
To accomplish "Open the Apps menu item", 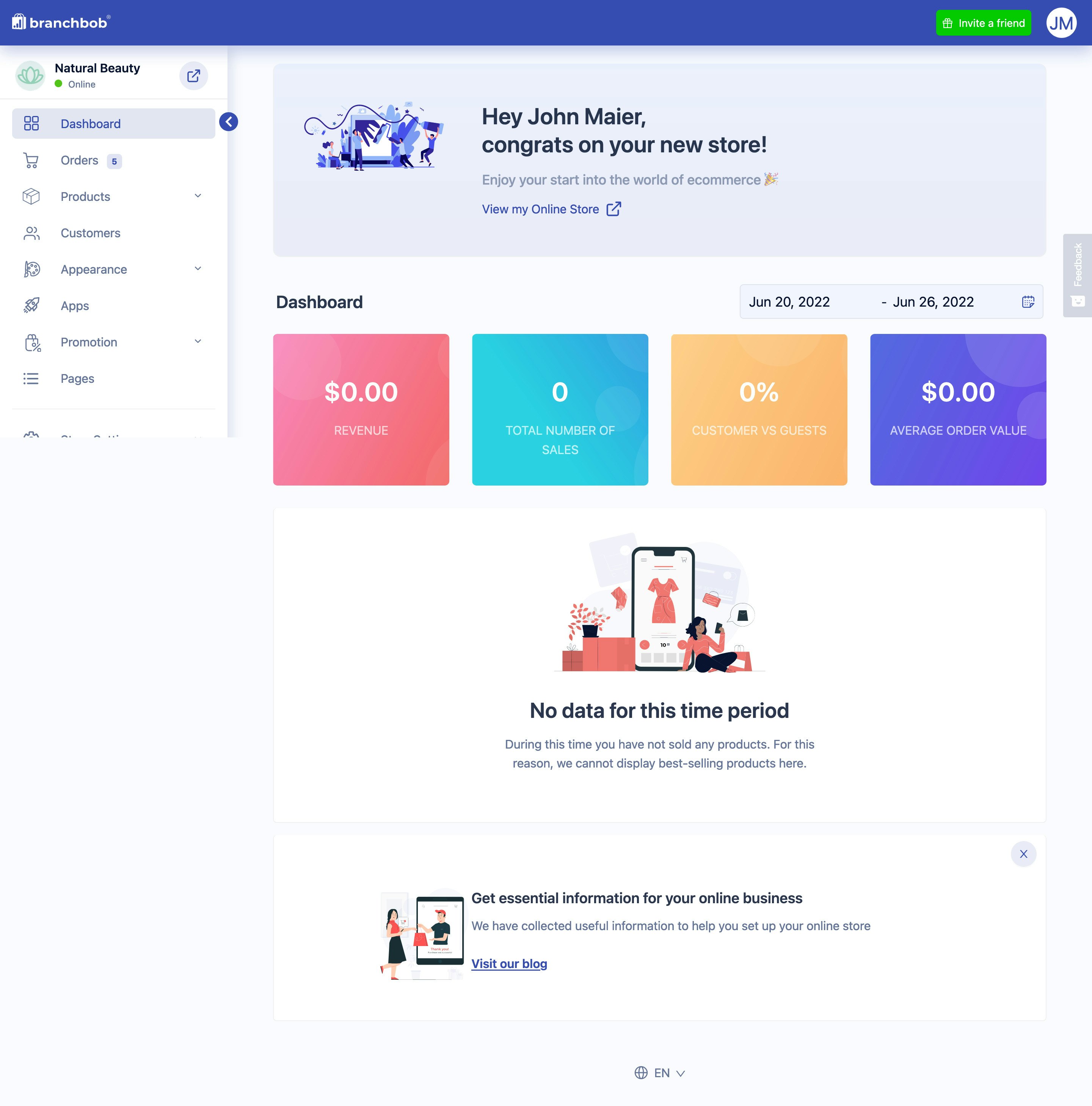I will pyautogui.click(x=75, y=306).
